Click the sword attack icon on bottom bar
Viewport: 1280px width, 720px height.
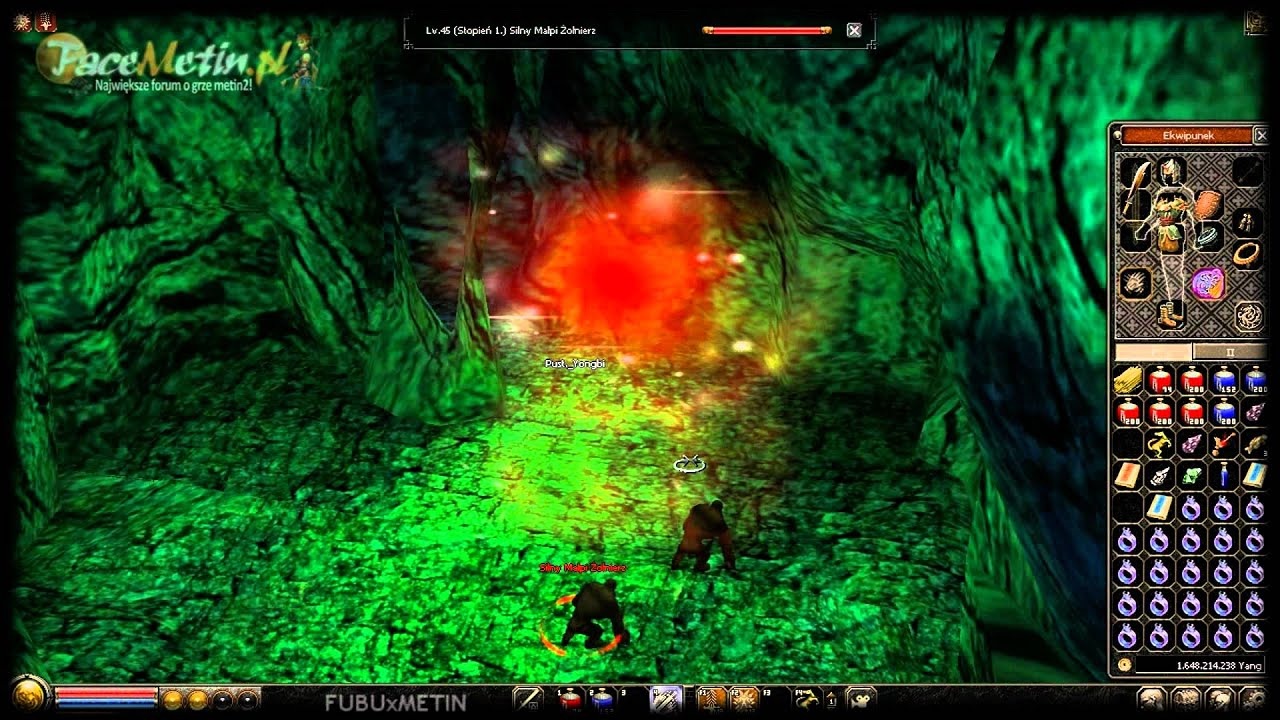pos(527,700)
